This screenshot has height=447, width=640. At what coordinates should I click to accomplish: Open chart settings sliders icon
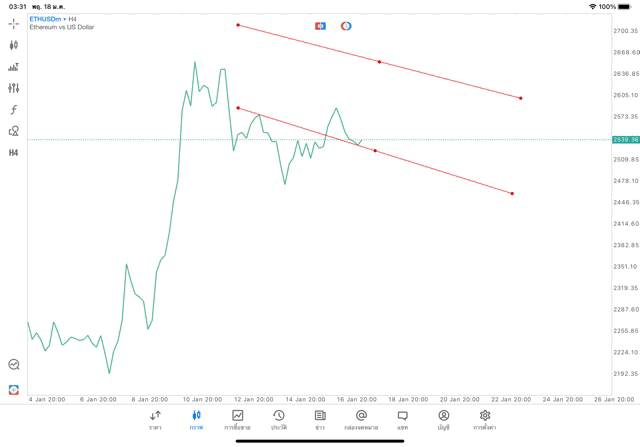click(x=14, y=88)
